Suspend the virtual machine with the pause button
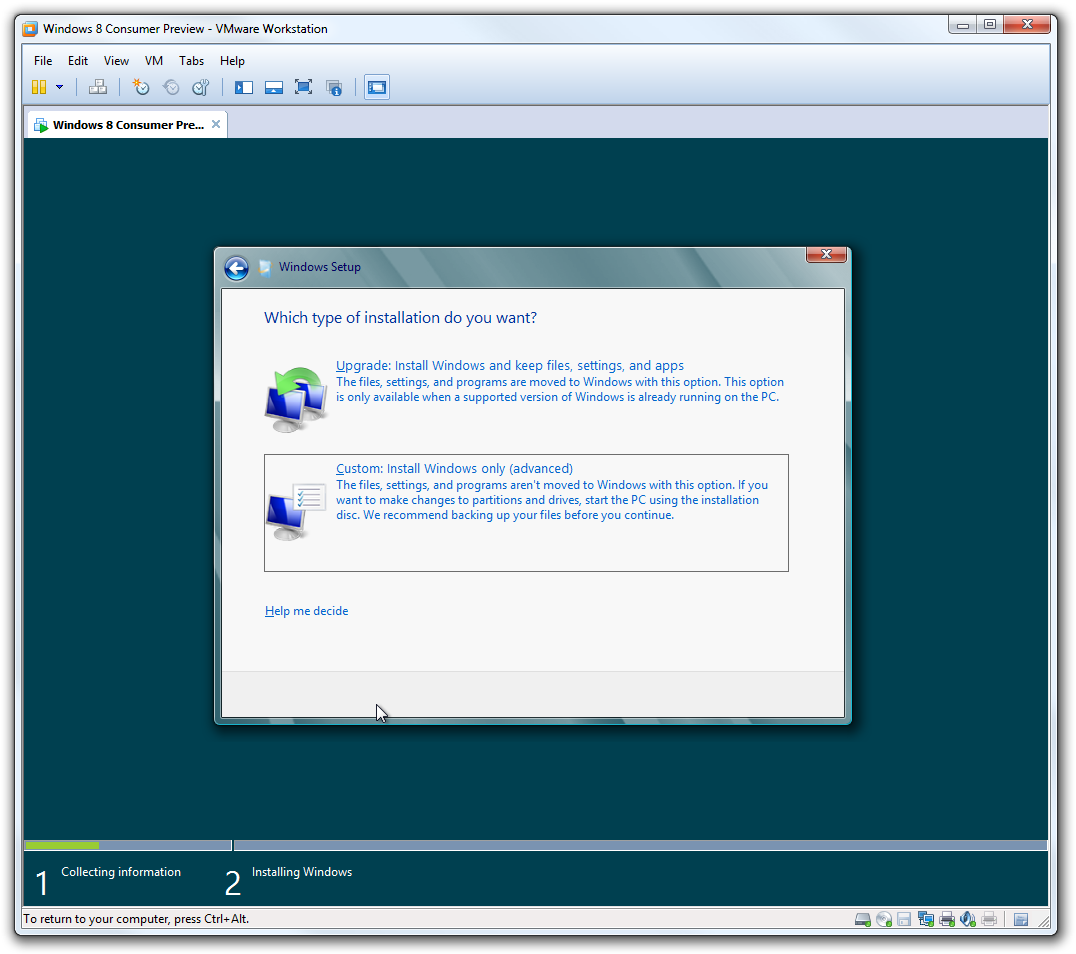This screenshot has height=954, width=1076. (39, 87)
